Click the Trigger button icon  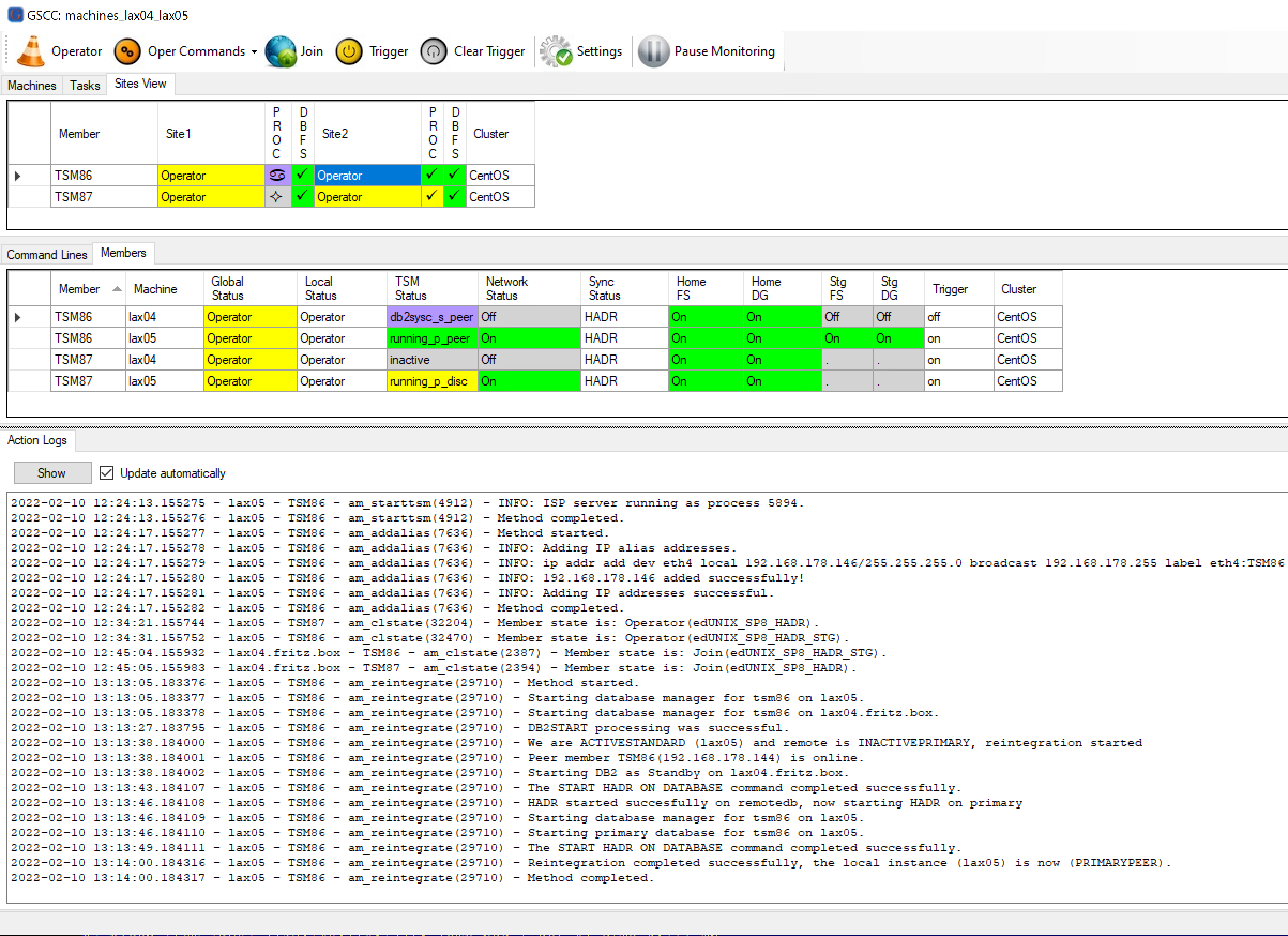click(x=347, y=50)
